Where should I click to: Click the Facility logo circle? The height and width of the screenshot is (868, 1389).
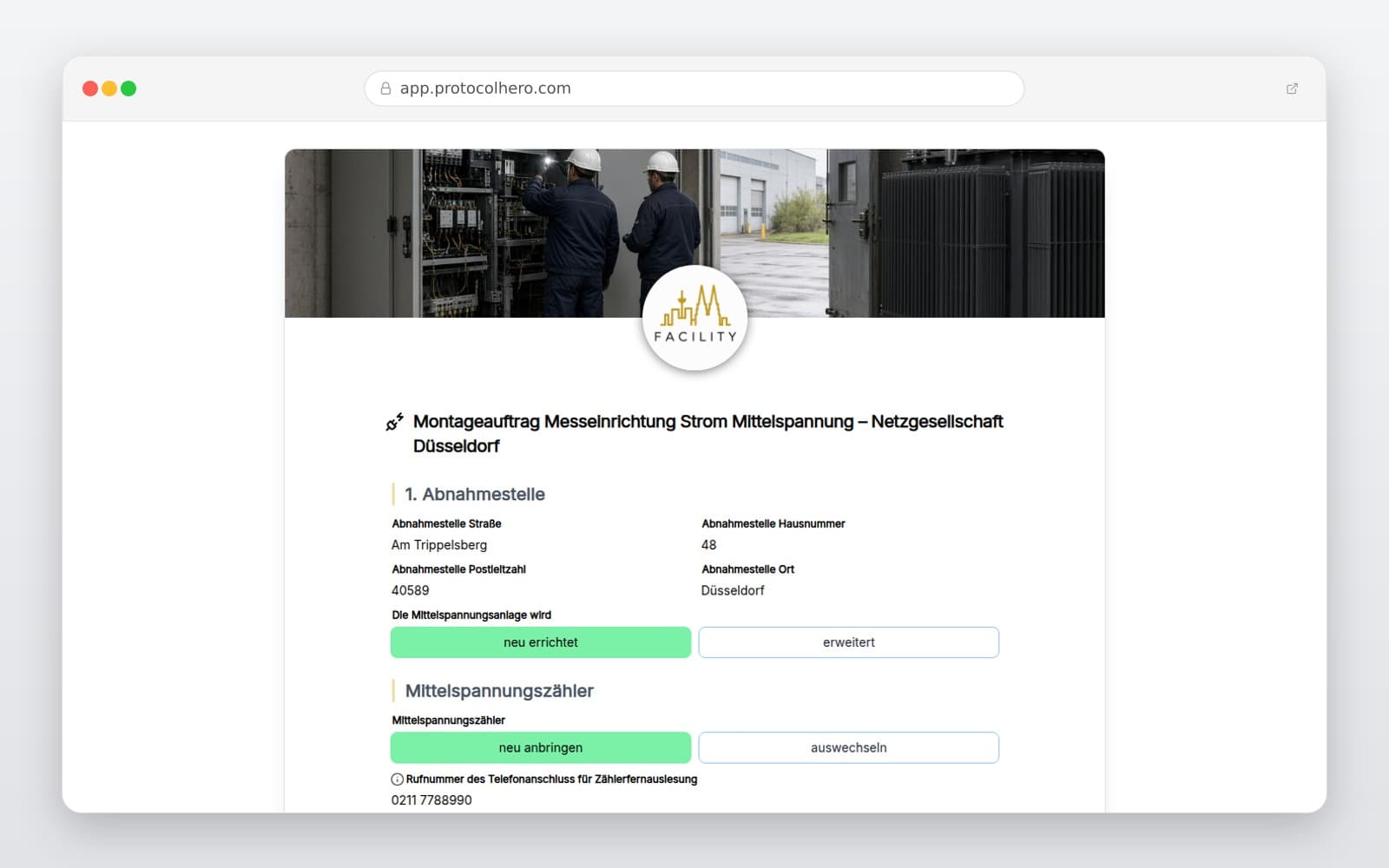(x=694, y=318)
